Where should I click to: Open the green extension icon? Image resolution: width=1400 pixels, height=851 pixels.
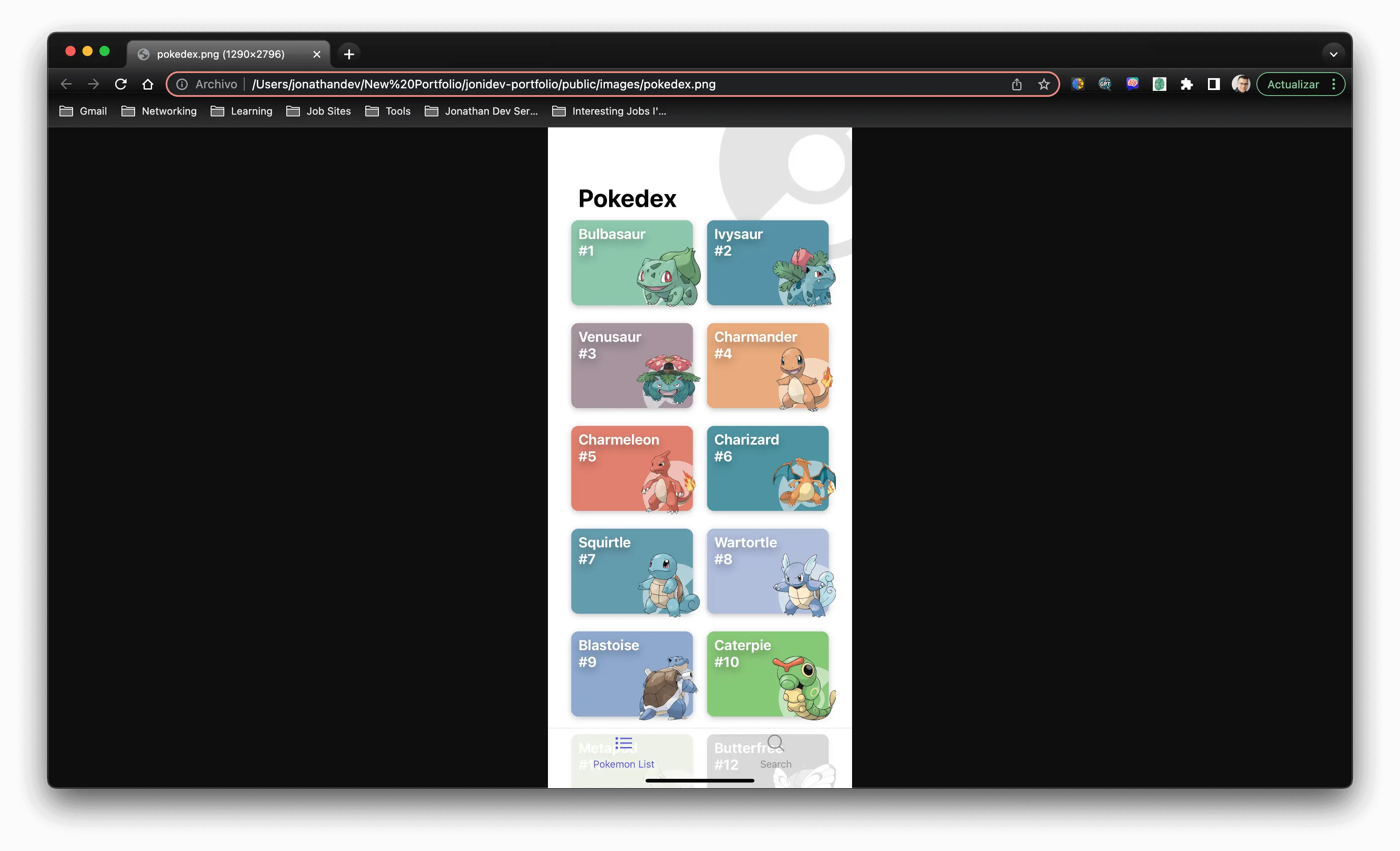(1159, 84)
